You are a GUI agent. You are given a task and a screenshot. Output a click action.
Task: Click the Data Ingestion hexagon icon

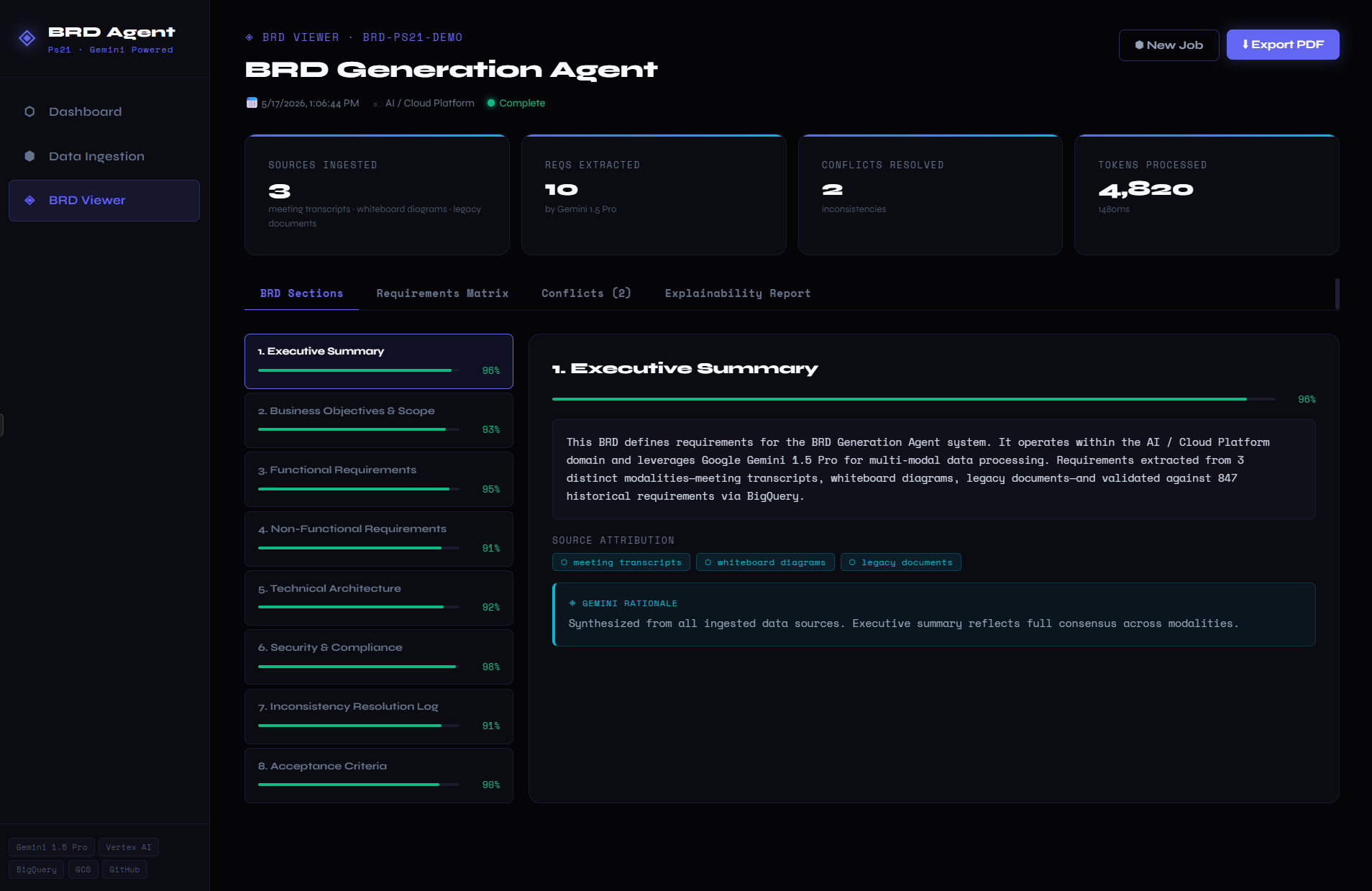29,156
